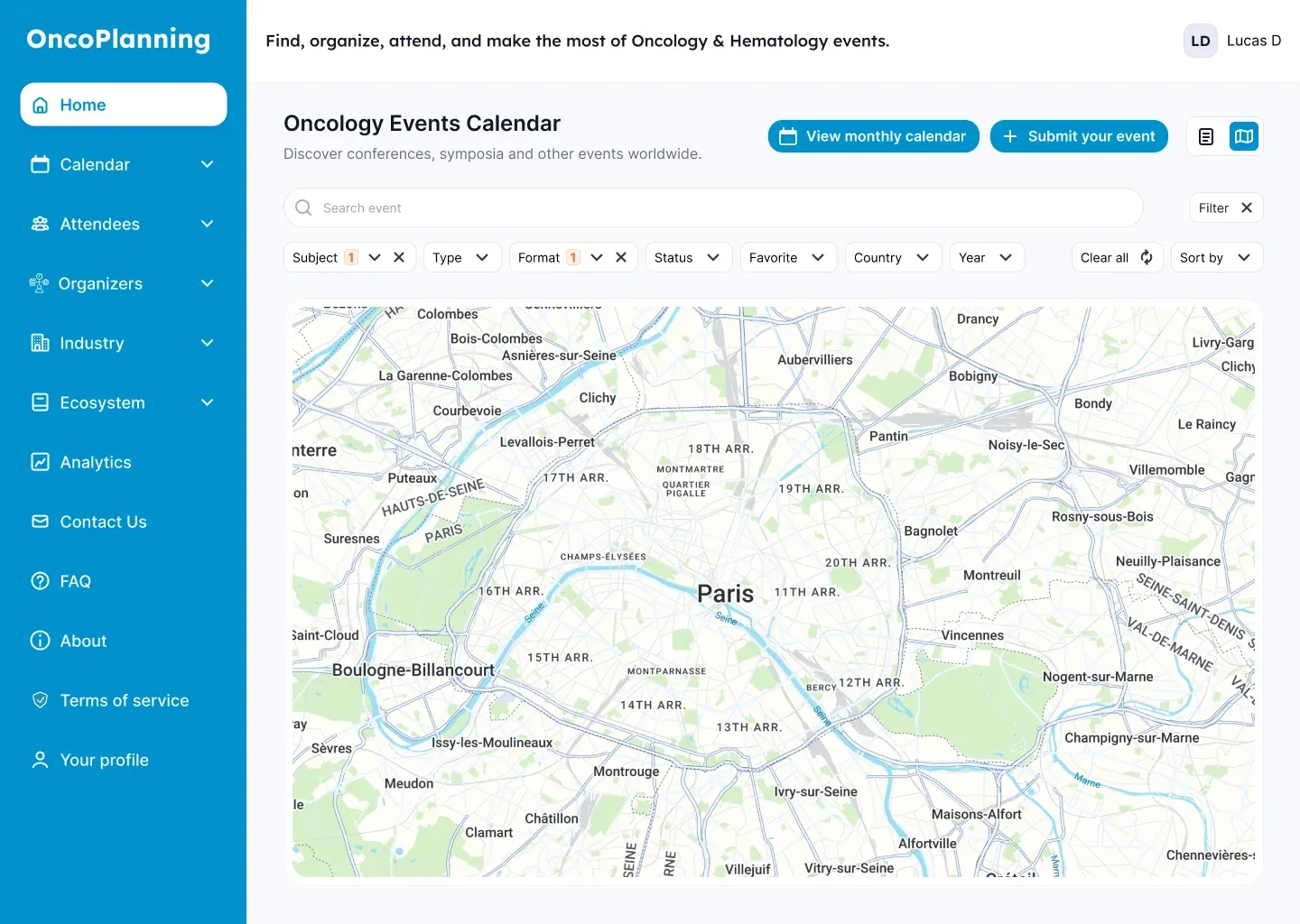The image size is (1300, 924).
Task: Click the Filter button label
Action: (1213, 208)
